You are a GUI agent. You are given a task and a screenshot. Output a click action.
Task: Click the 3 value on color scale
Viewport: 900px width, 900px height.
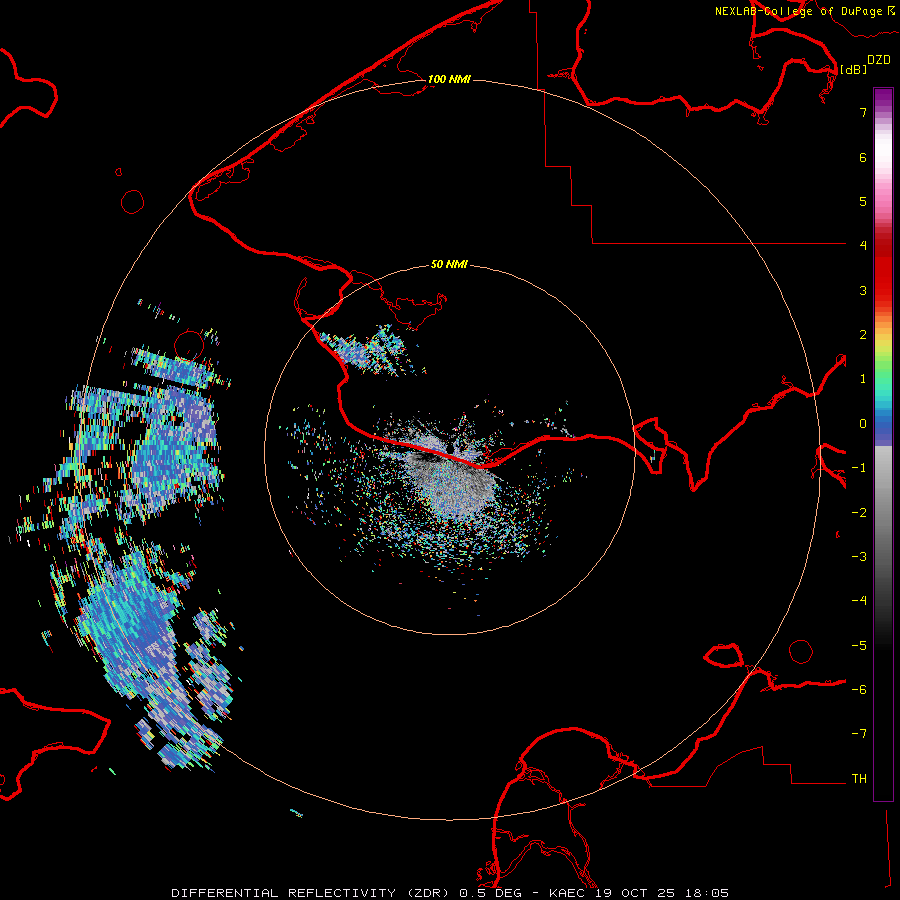[863, 290]
